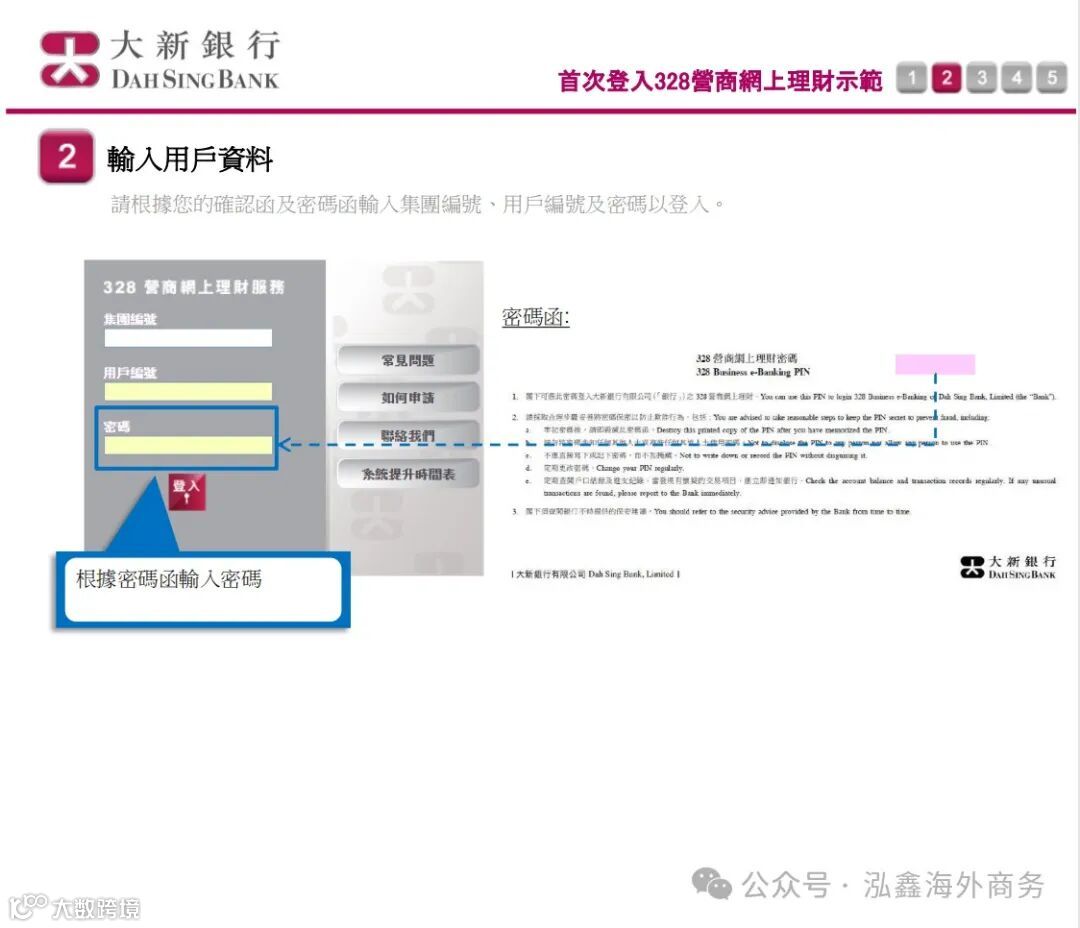This screenshot has width=1080, height=928.
Task: Click the 集團編號 input field
Action: click(188, 338)
